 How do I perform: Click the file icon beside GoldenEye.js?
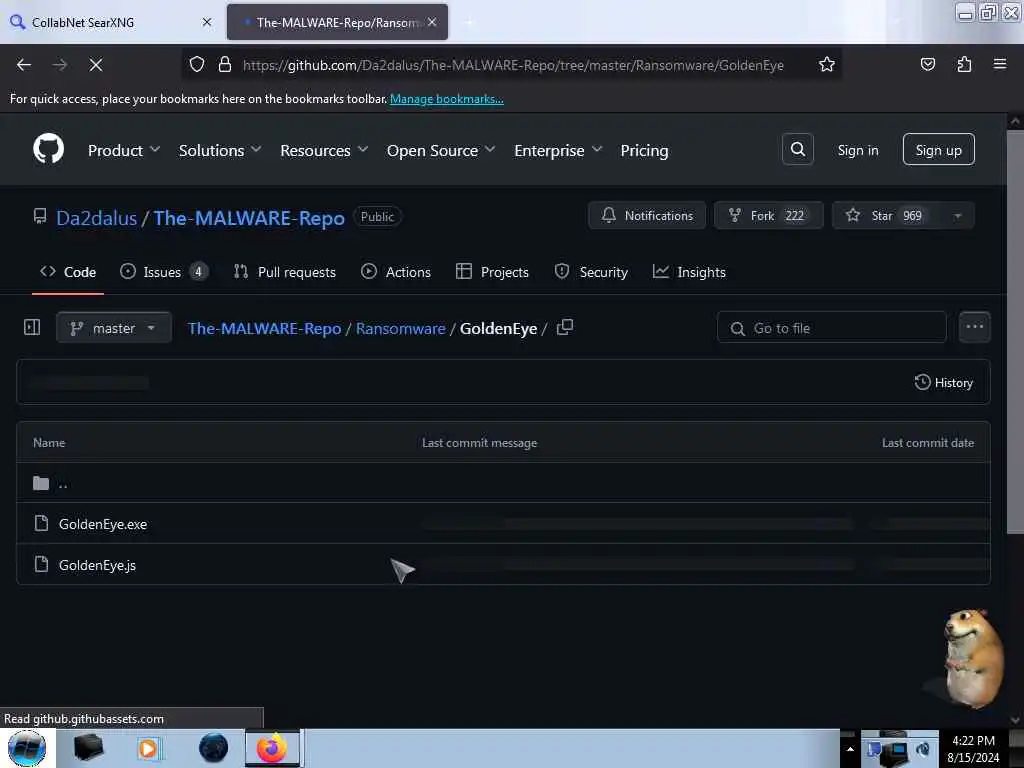(41, 564)
